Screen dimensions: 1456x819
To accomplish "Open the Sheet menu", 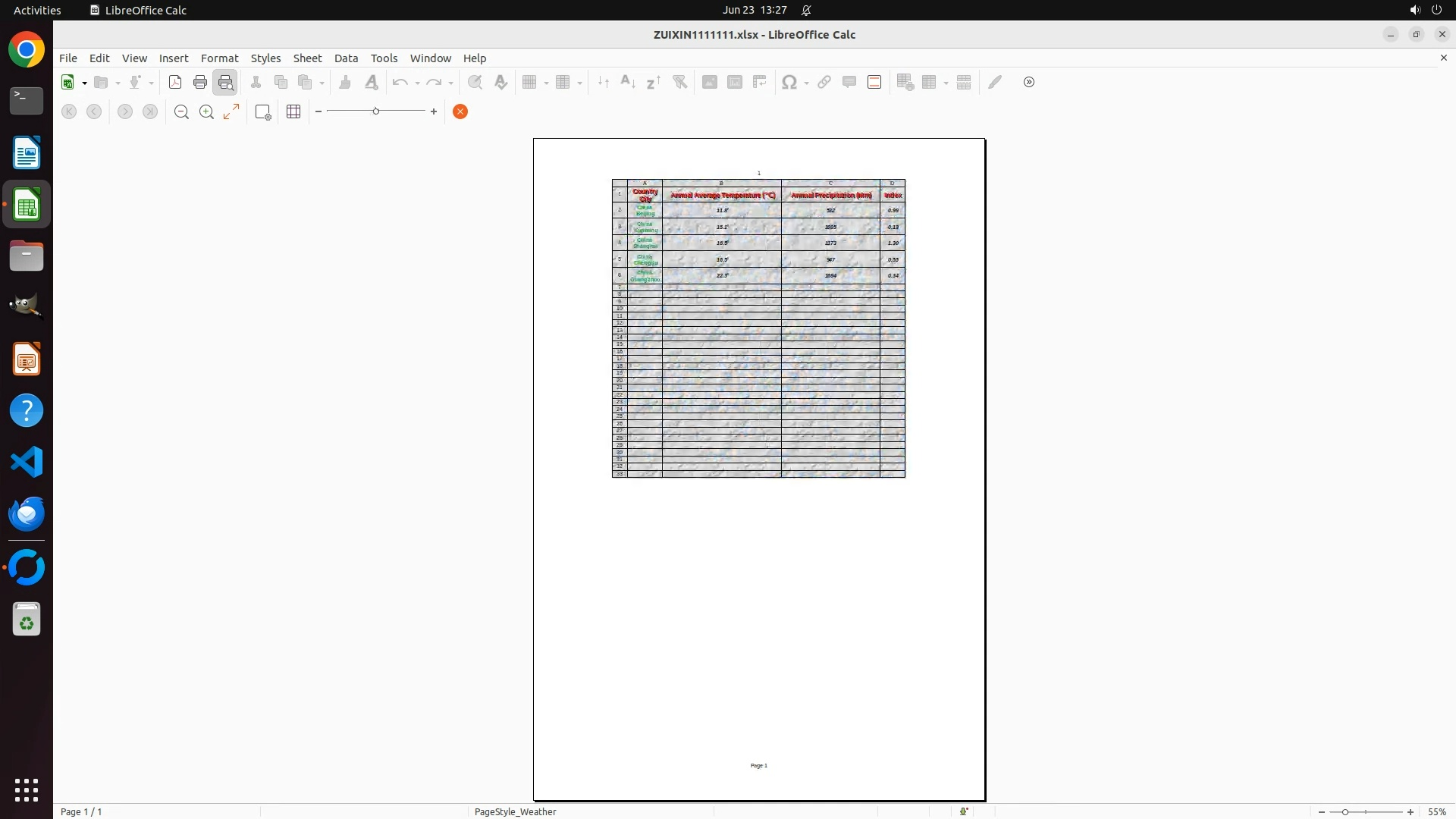I will (x=307, y=58).
